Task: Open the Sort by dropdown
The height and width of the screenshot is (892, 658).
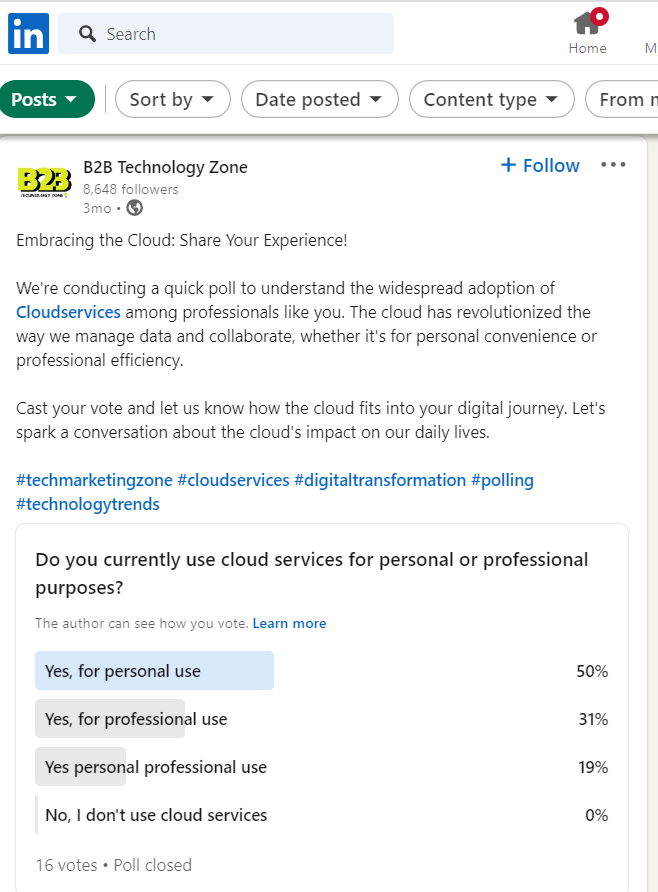Action: (x=172, y=99)
